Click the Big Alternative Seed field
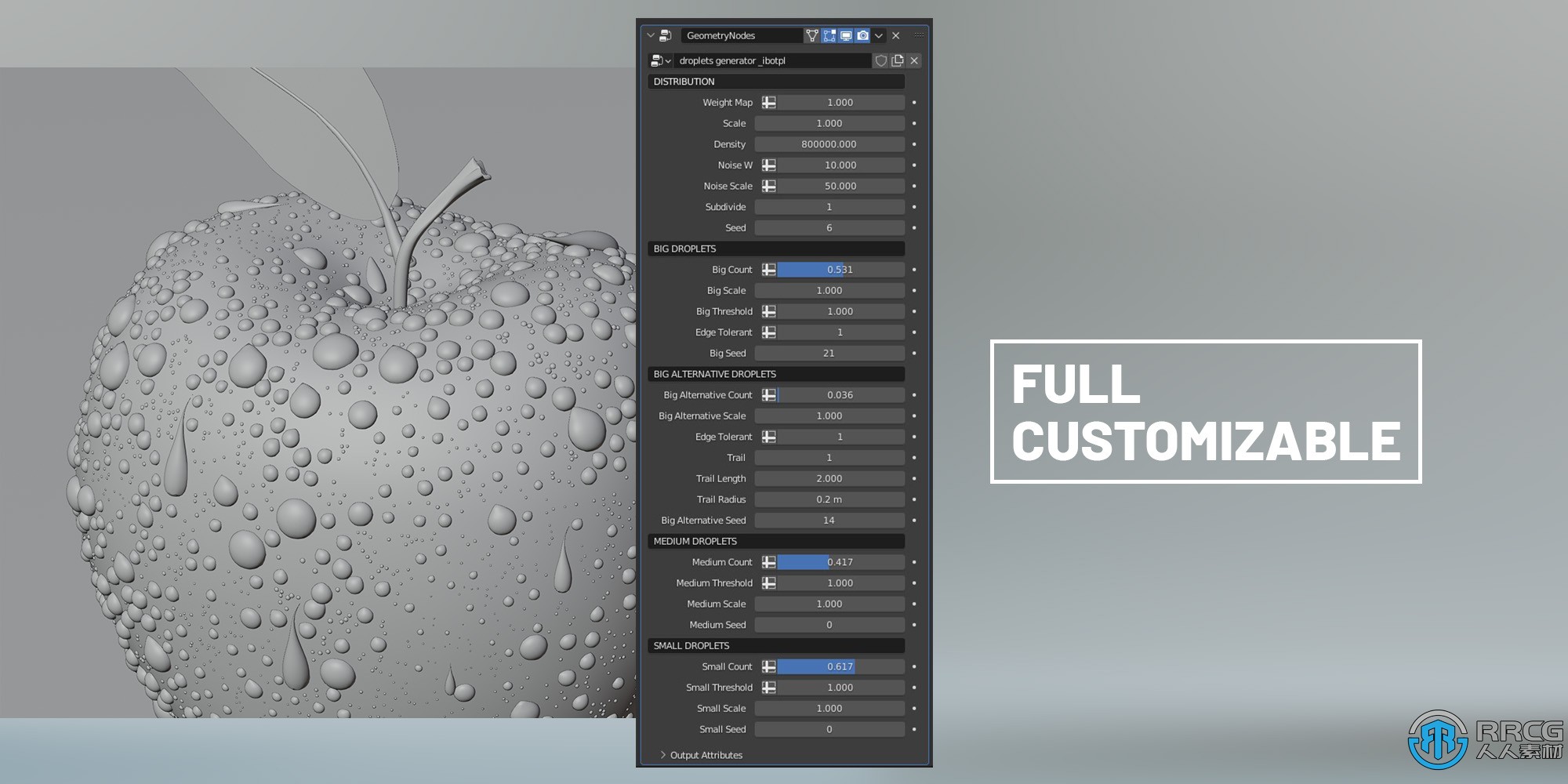The image size is (1568, 784). click(829, 521)
